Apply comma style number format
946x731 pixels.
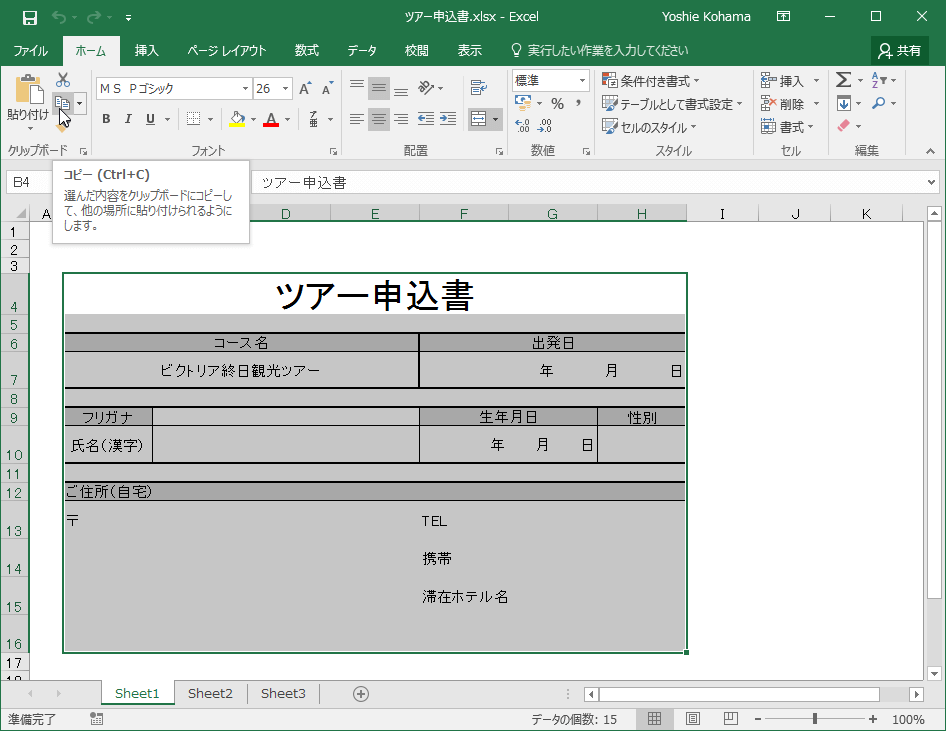579,104
